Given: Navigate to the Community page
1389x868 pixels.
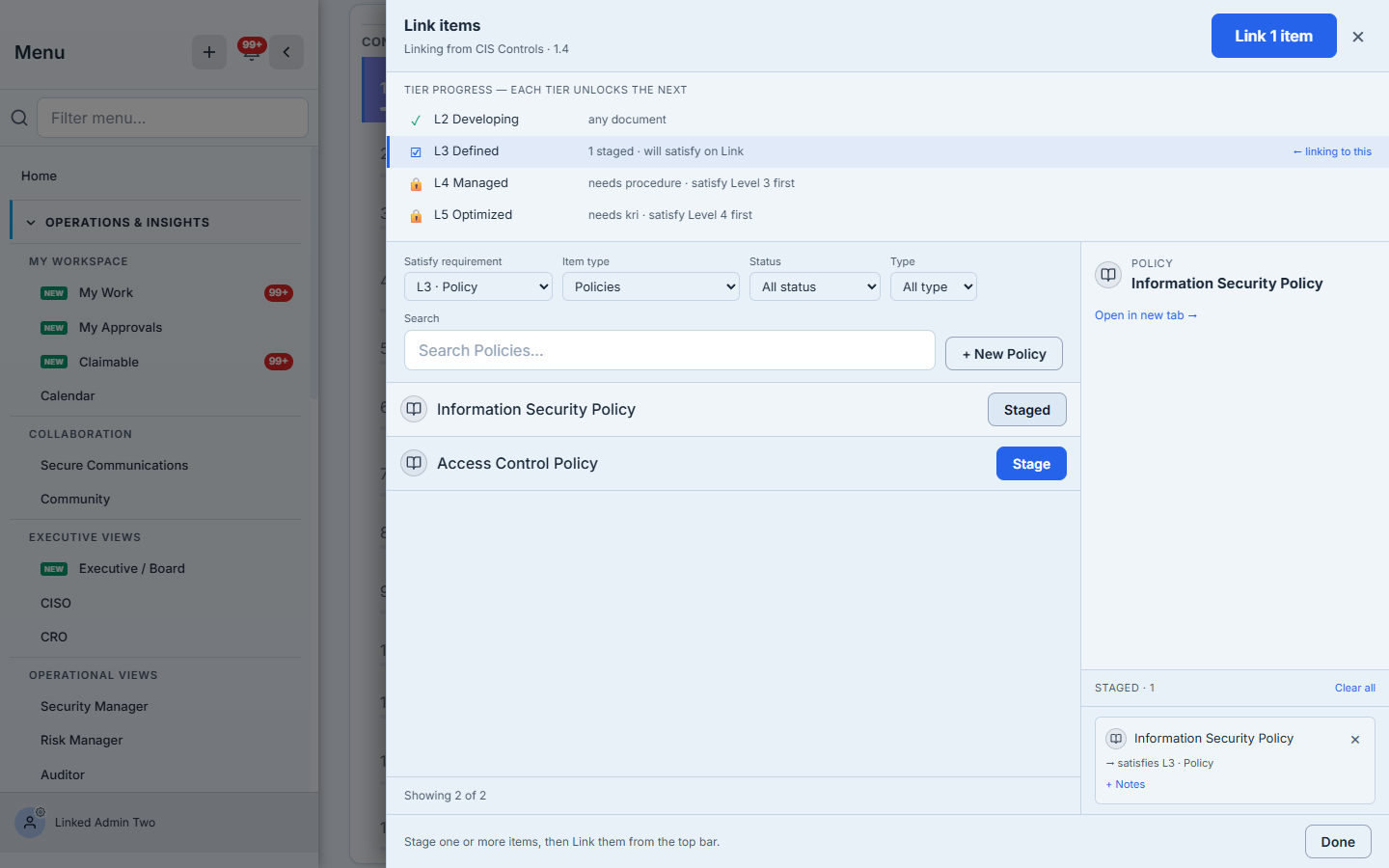Looking at the screenshot, I should tap(75, 500).
